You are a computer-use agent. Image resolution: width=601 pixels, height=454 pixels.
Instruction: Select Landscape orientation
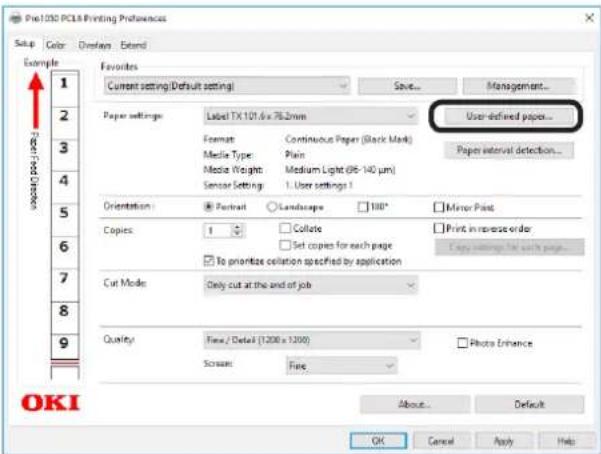click(270, 207)
